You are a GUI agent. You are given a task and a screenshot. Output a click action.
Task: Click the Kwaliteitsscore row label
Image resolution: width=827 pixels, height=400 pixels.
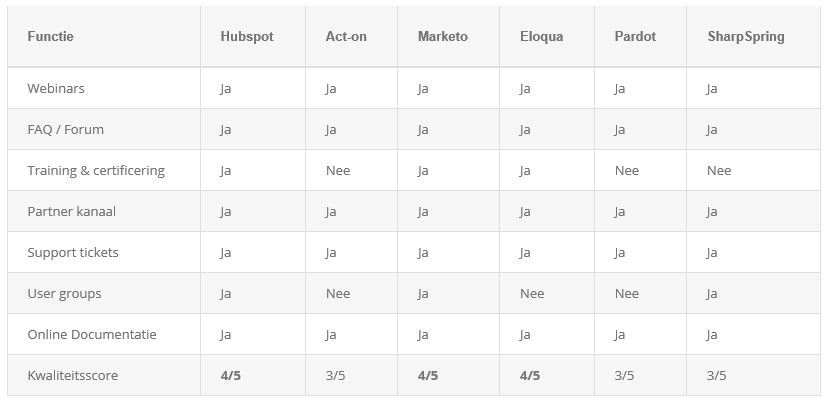point(72,375)
